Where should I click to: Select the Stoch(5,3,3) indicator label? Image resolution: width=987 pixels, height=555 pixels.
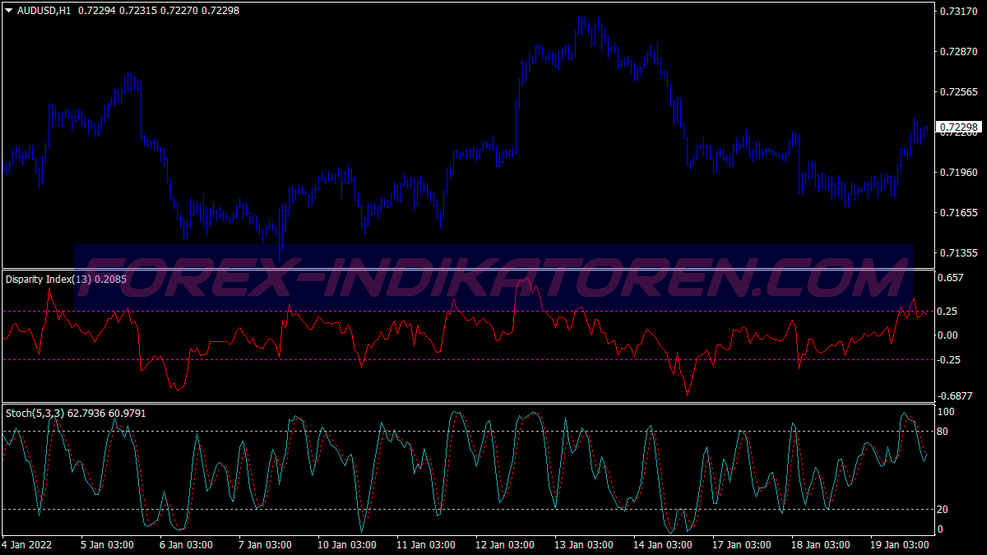coord(34,412)
